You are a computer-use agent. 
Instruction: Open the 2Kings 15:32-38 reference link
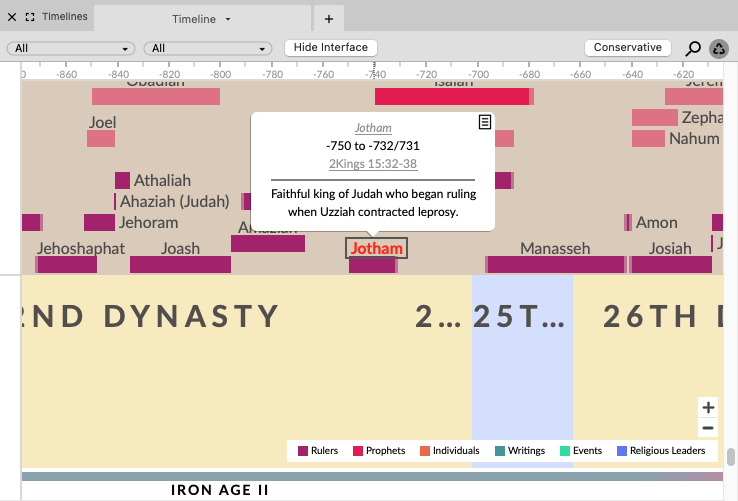click(x=373, y=163)
